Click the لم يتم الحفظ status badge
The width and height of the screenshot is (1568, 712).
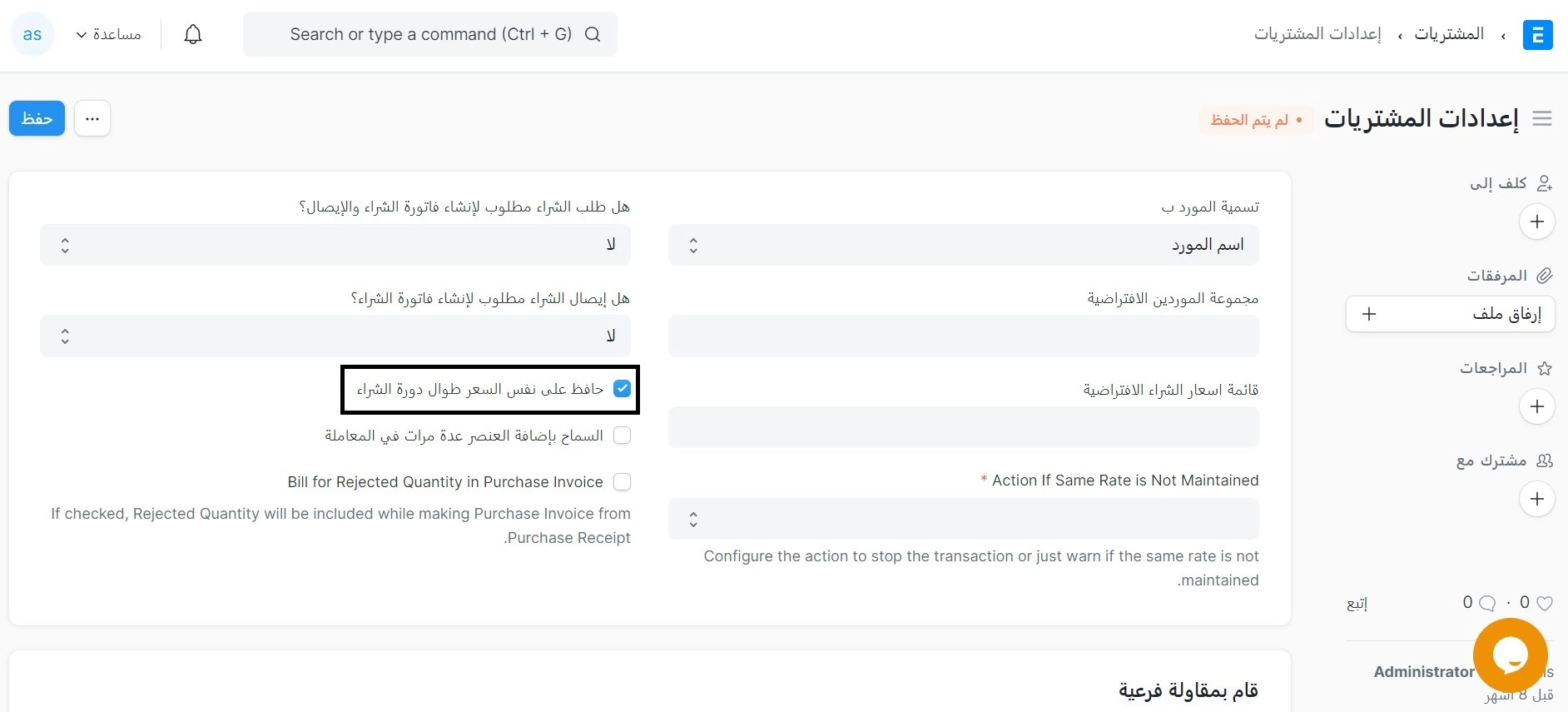(1256, 120)
